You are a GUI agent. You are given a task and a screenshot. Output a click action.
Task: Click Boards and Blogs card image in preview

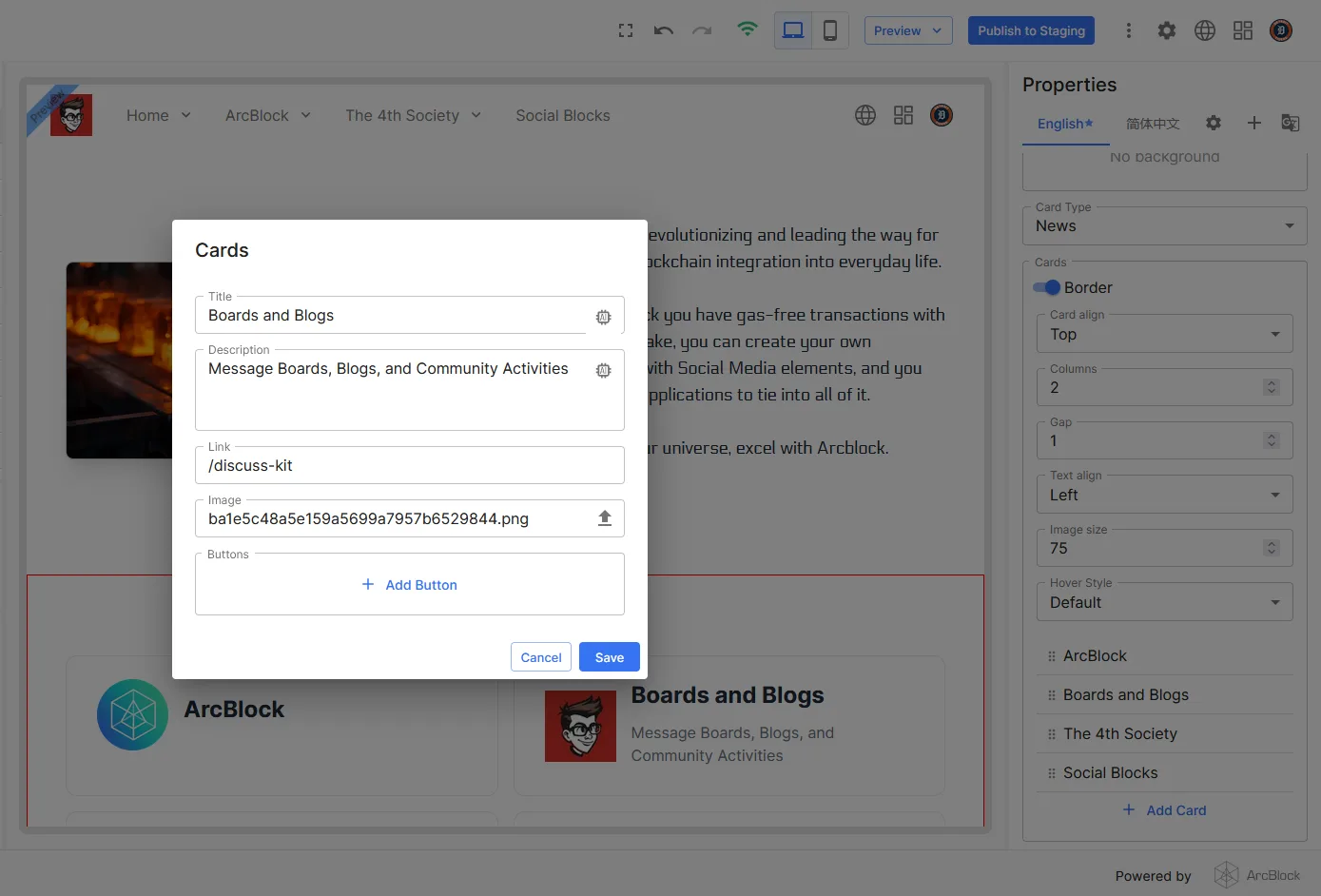580,726
